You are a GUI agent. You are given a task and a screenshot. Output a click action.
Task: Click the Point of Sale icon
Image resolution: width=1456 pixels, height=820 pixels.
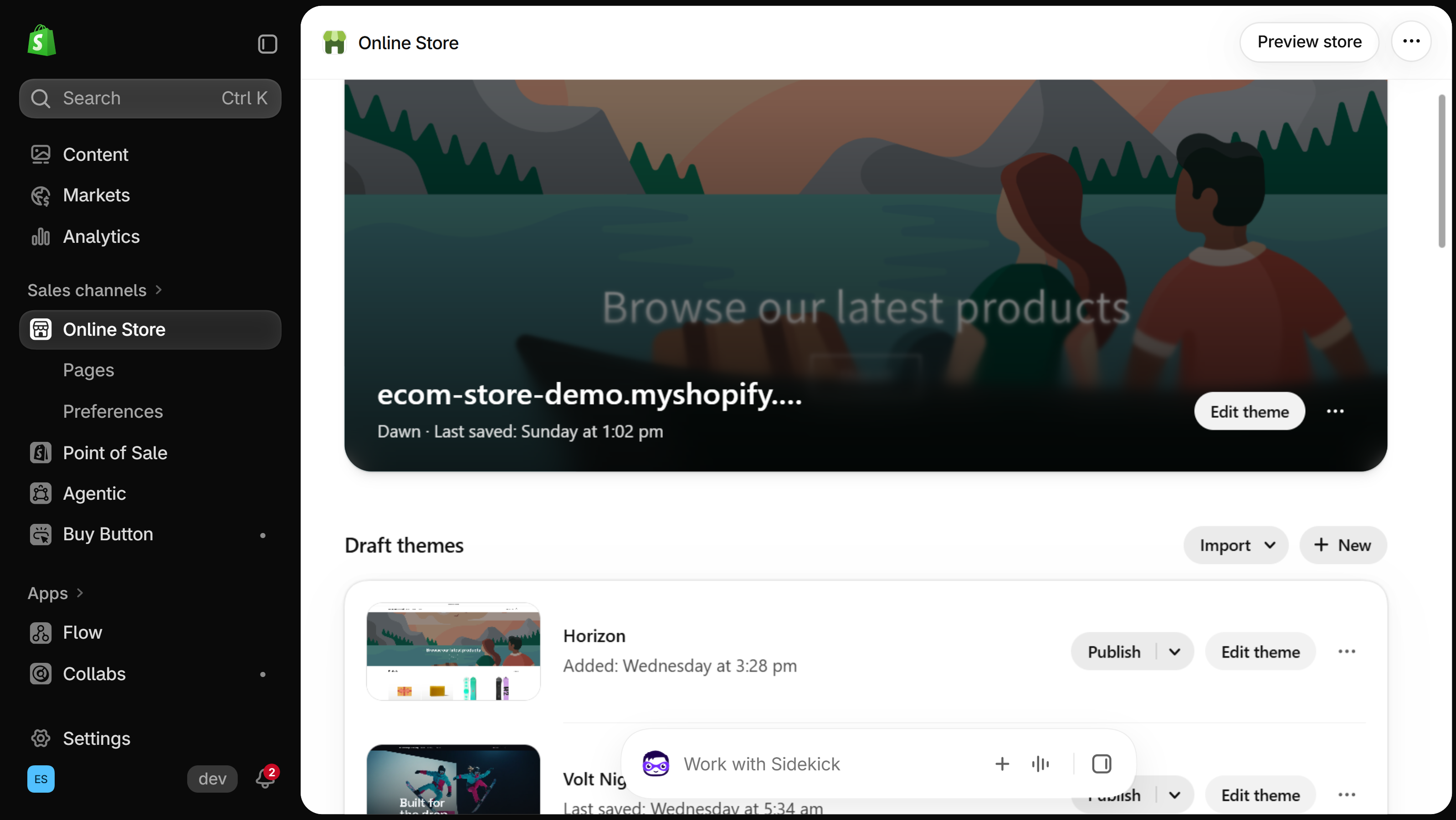pos(41,453)
